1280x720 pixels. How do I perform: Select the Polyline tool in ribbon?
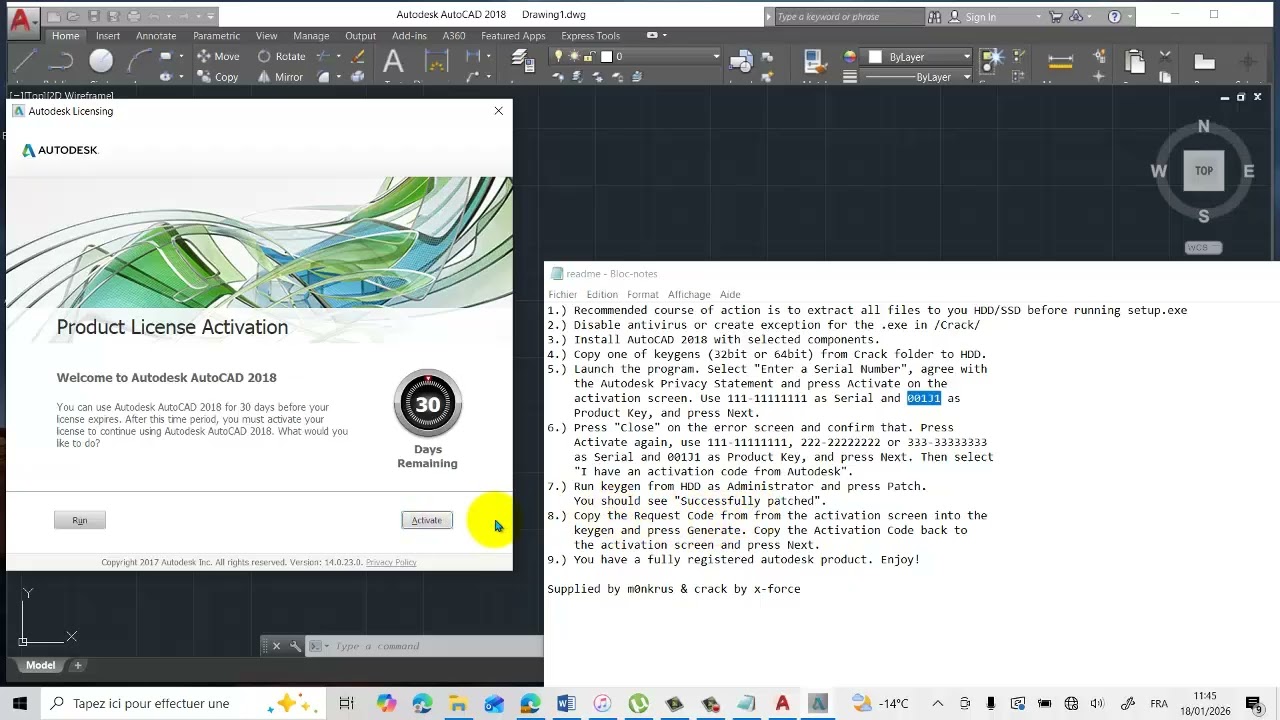[62, 62]
